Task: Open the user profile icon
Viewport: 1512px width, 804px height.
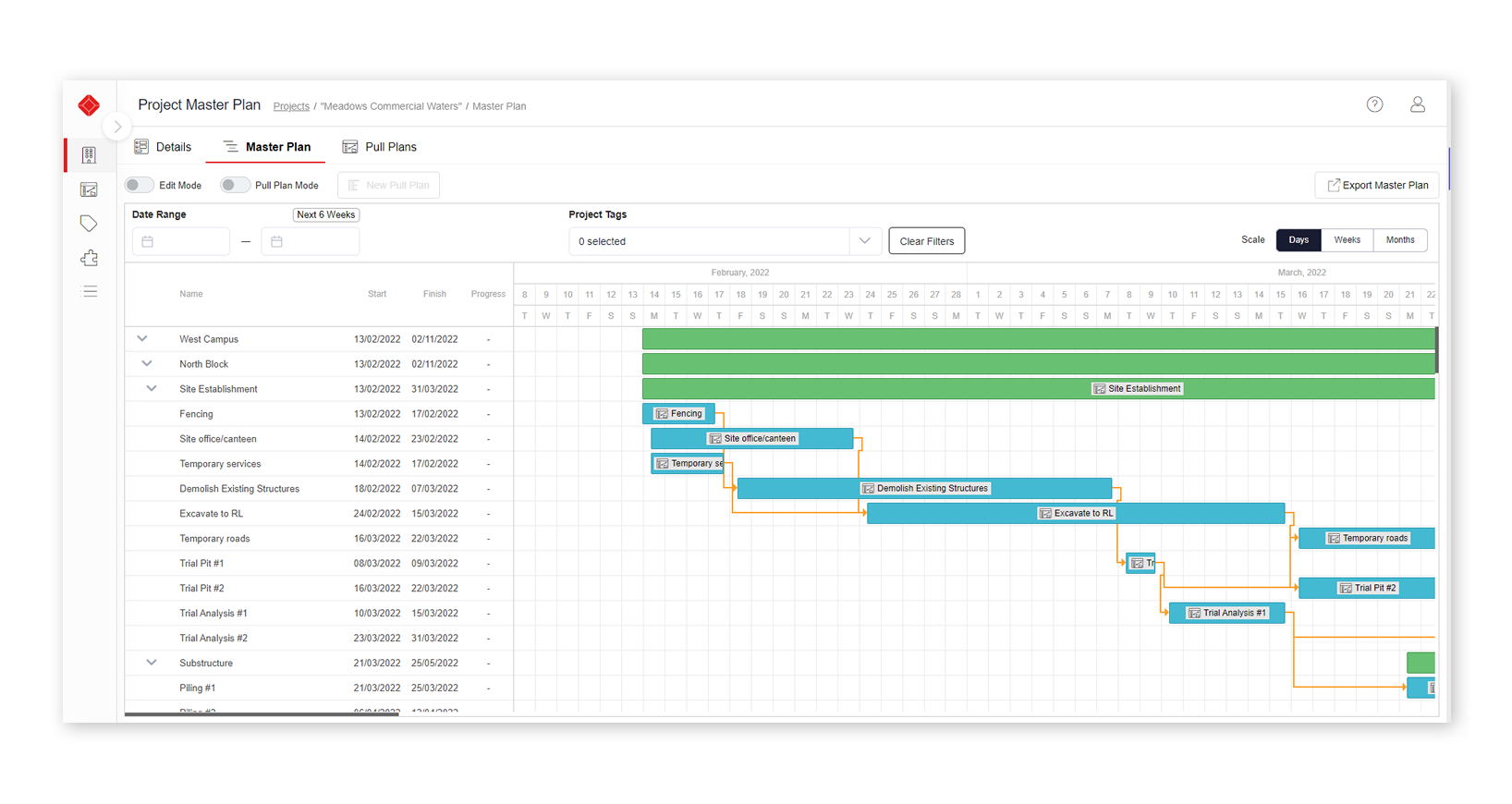Action: click(x=1417, y=104)
